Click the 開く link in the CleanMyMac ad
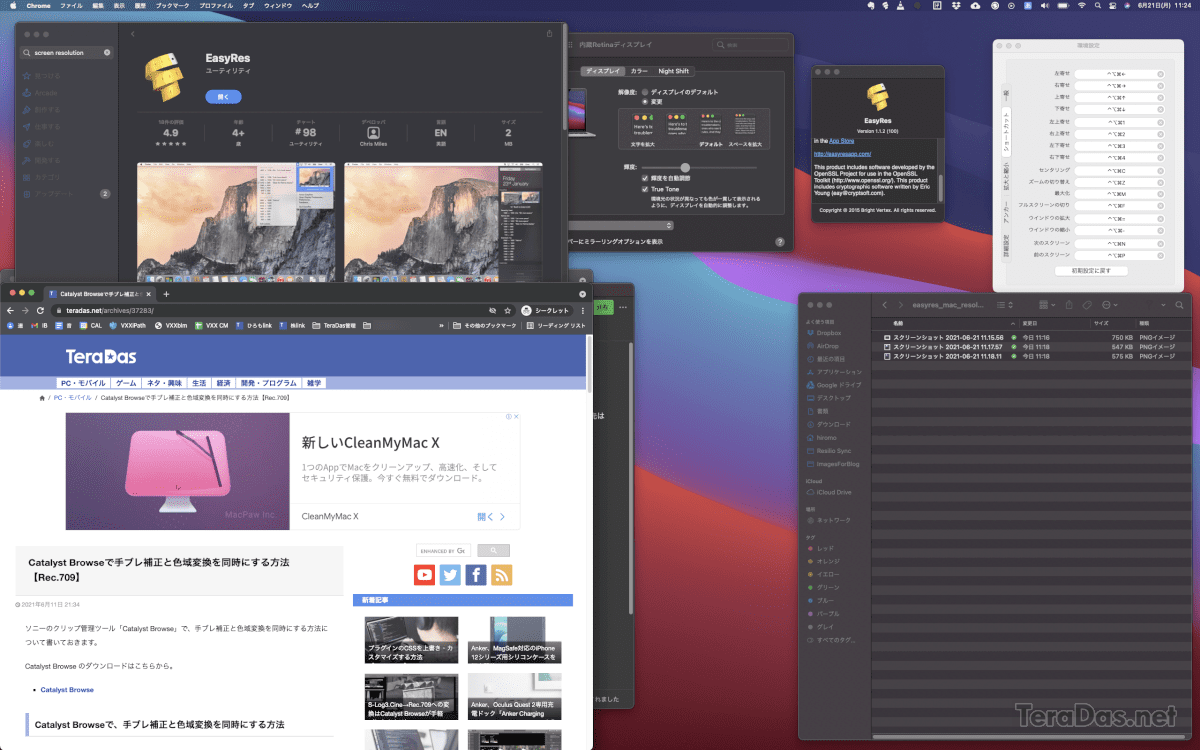Screen dimensions: 1200x750 point(491,517)
